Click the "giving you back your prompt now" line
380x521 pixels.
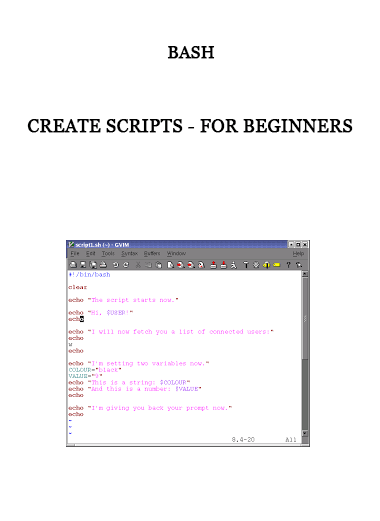coord(150,408)
